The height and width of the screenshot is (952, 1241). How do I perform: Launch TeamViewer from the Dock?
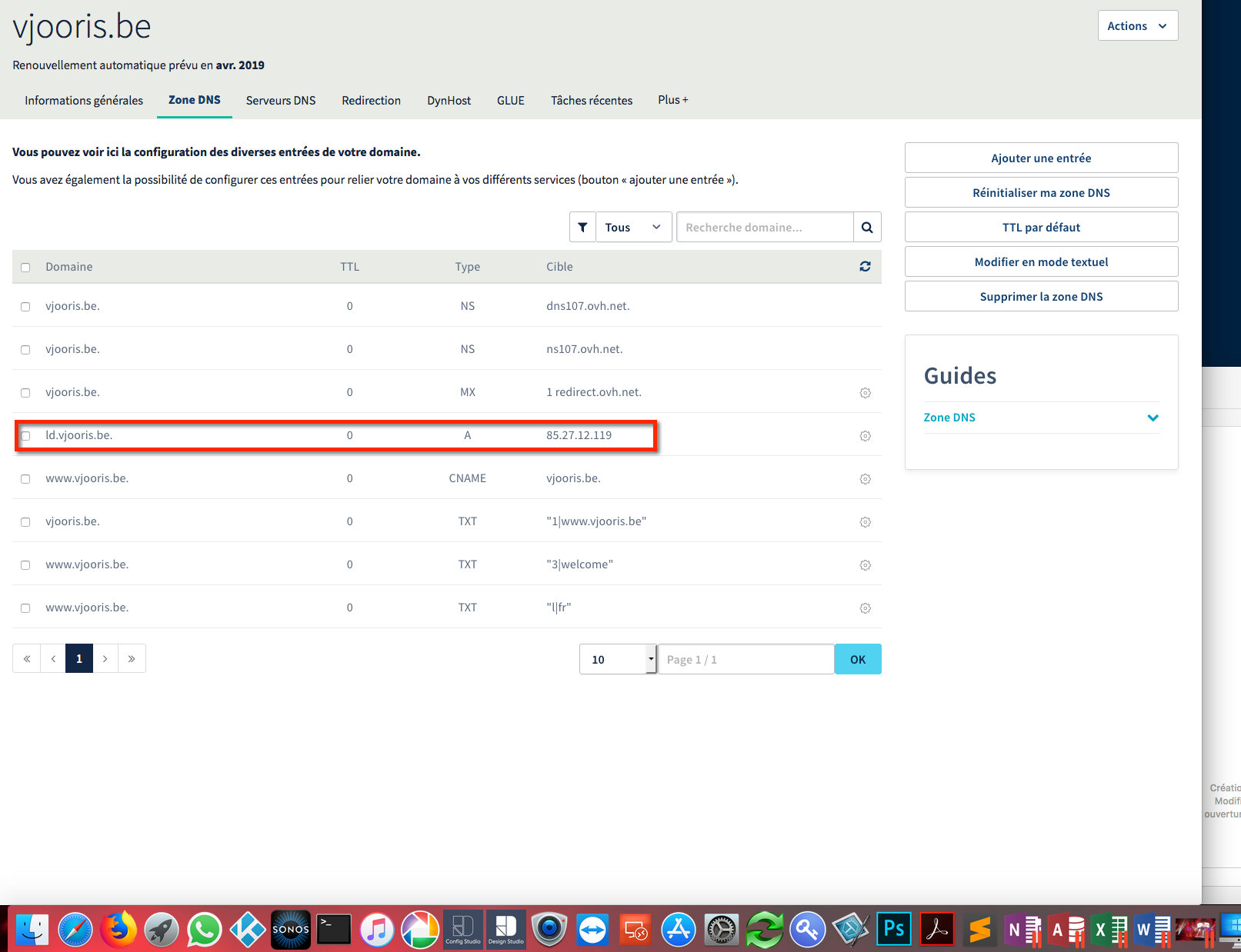pos(592,930)
